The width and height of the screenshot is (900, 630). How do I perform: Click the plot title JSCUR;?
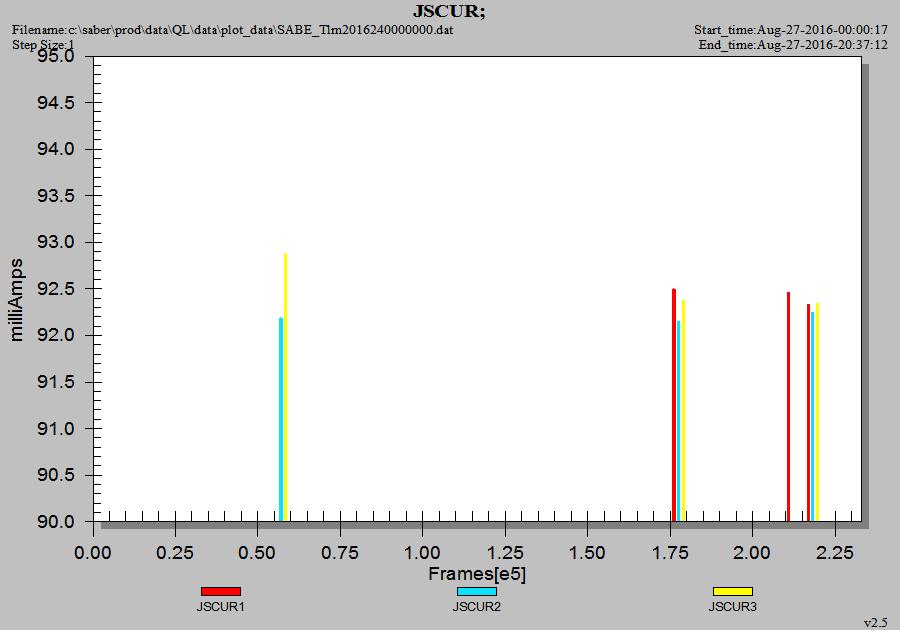(449, 11)
